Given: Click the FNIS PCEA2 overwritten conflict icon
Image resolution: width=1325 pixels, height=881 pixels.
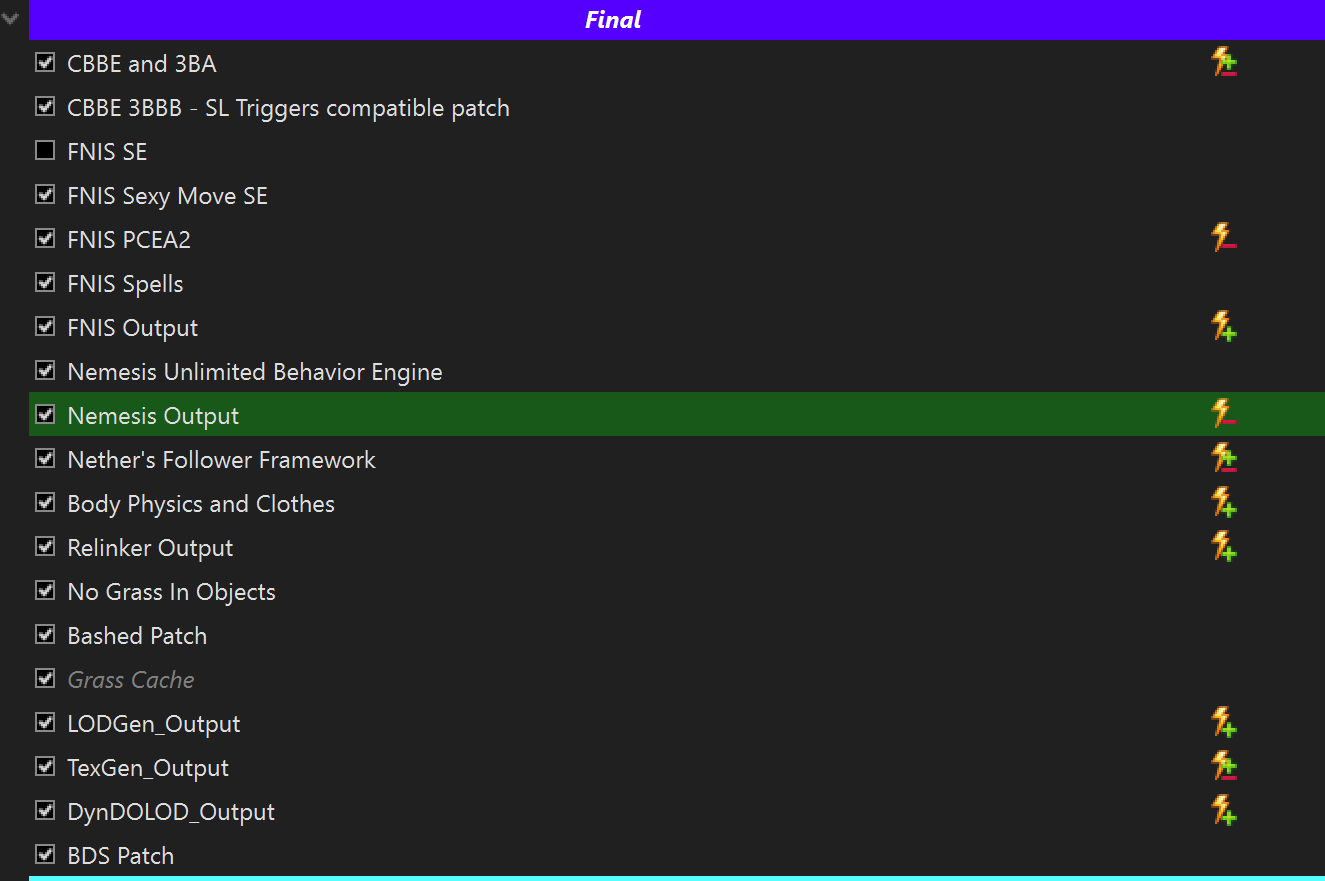Looking at the screenshot, I should point(1224,238).
